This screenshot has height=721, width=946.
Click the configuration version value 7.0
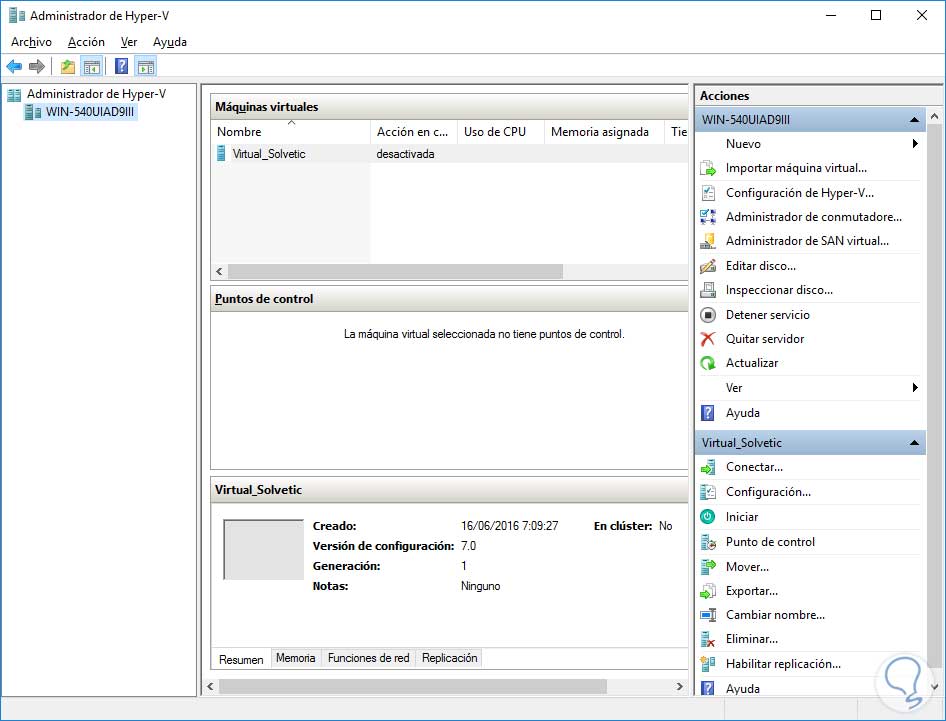[468, 546]
